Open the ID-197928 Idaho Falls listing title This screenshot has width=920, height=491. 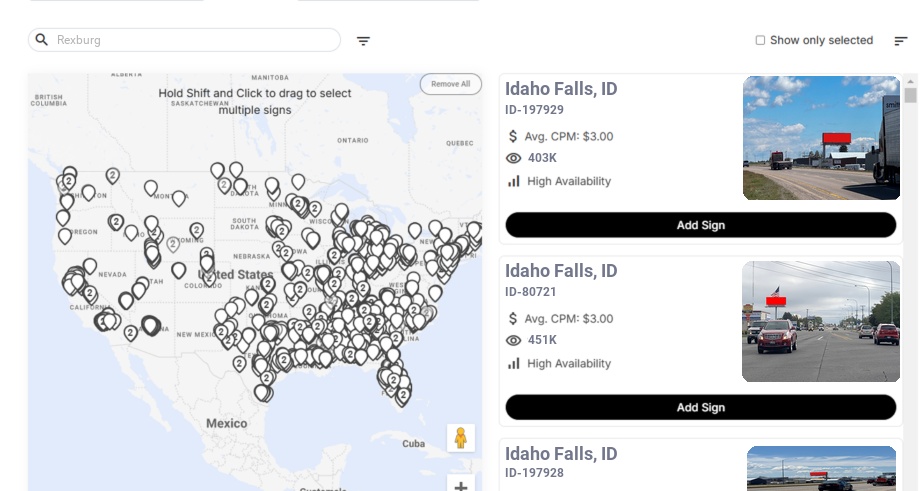[x=561, y=454]
